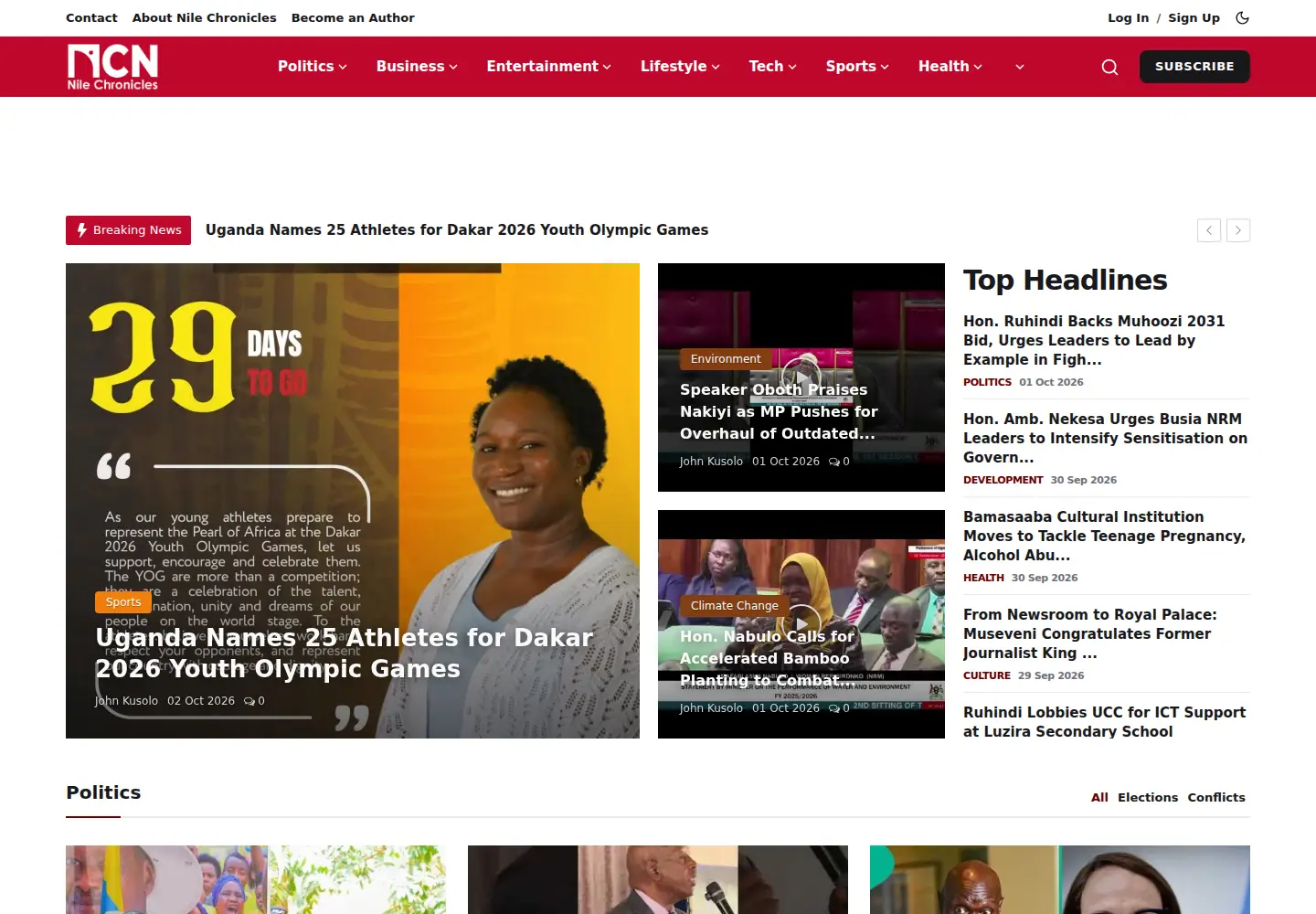Image resolution: width=1316 pixels, height=914 pixels.
Task: Open Hon. Amb. Nekesa Busia NRM headline
Action: click(x=1105, y=439)
